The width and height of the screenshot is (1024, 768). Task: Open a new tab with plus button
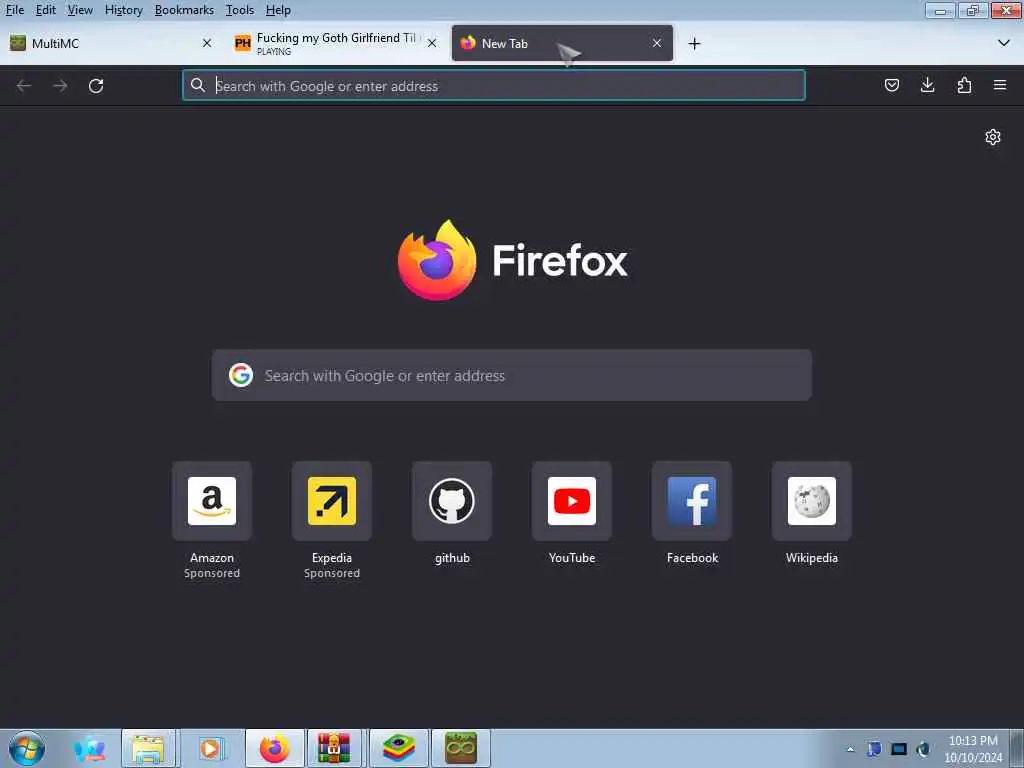694,44
